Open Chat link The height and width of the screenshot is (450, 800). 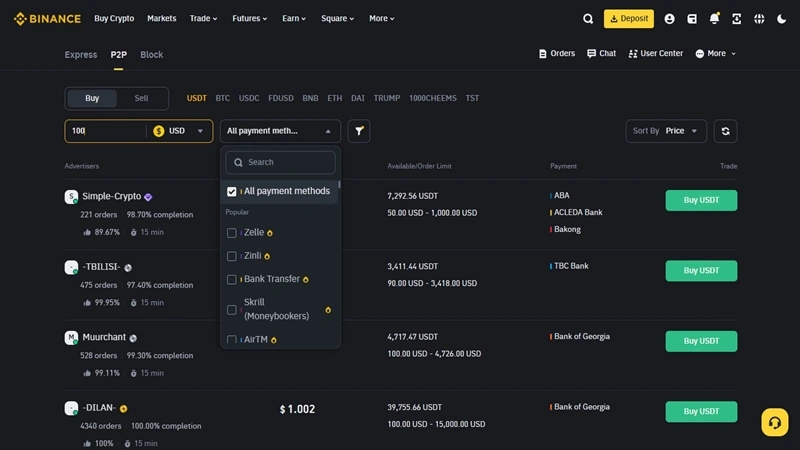pyautogui.click(x=602, y=54)
